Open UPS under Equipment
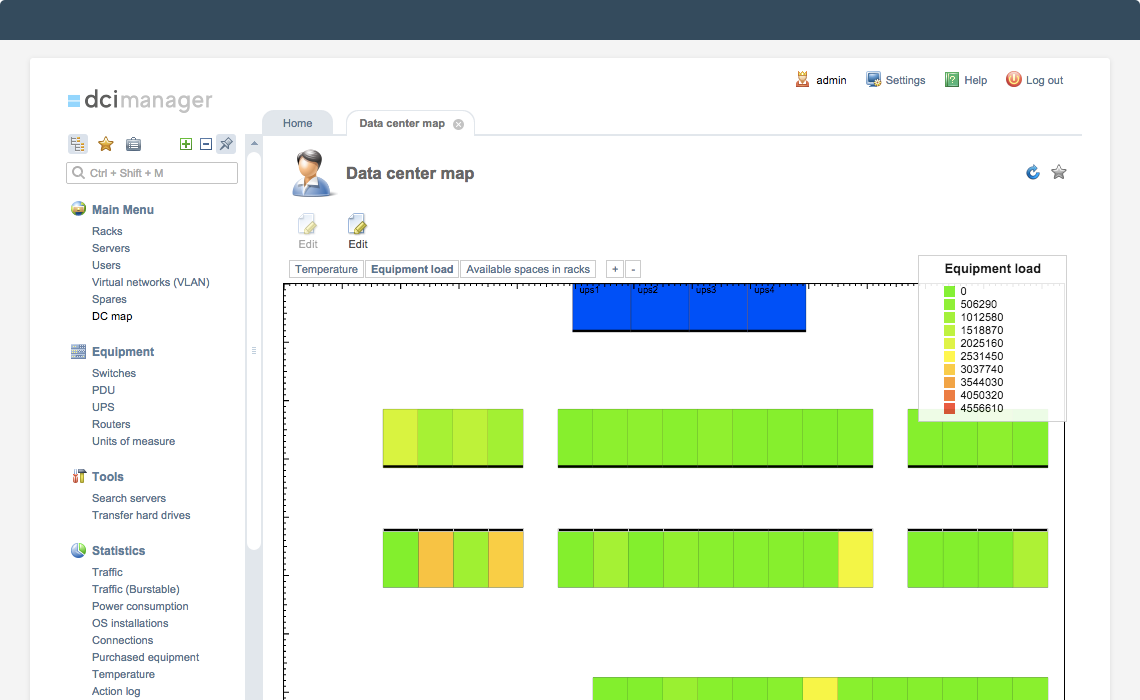 click(x=103, y=407)
